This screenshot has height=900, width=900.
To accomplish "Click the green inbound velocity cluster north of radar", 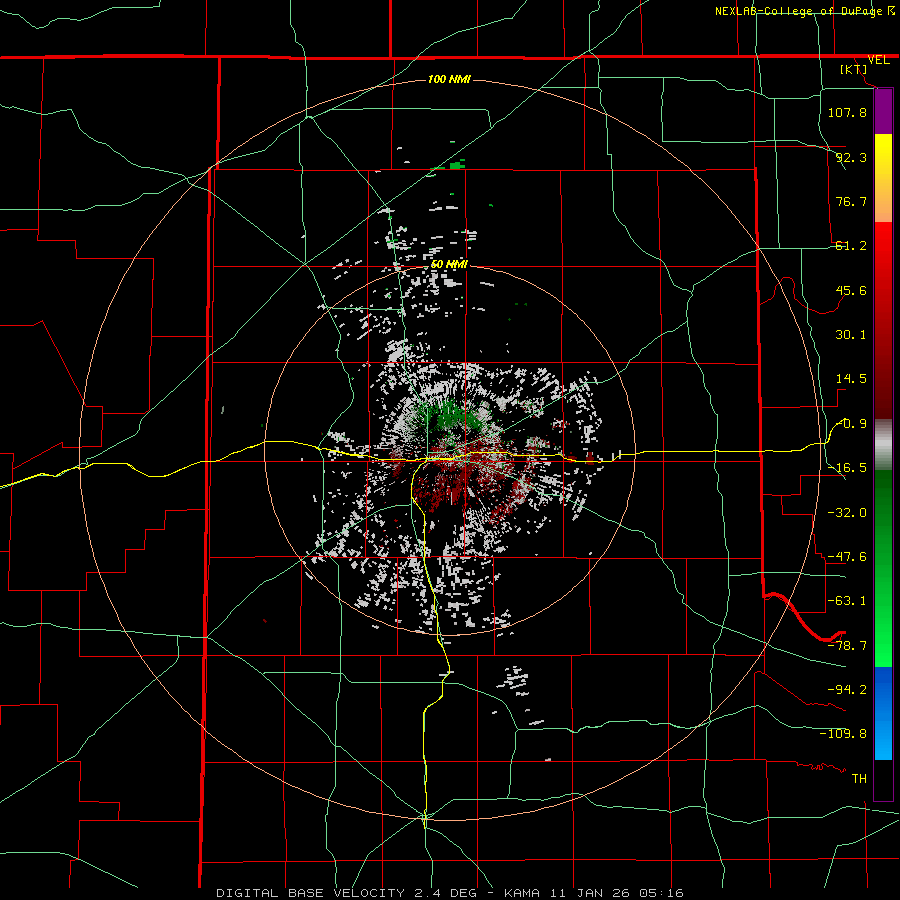I will point(451,418).
